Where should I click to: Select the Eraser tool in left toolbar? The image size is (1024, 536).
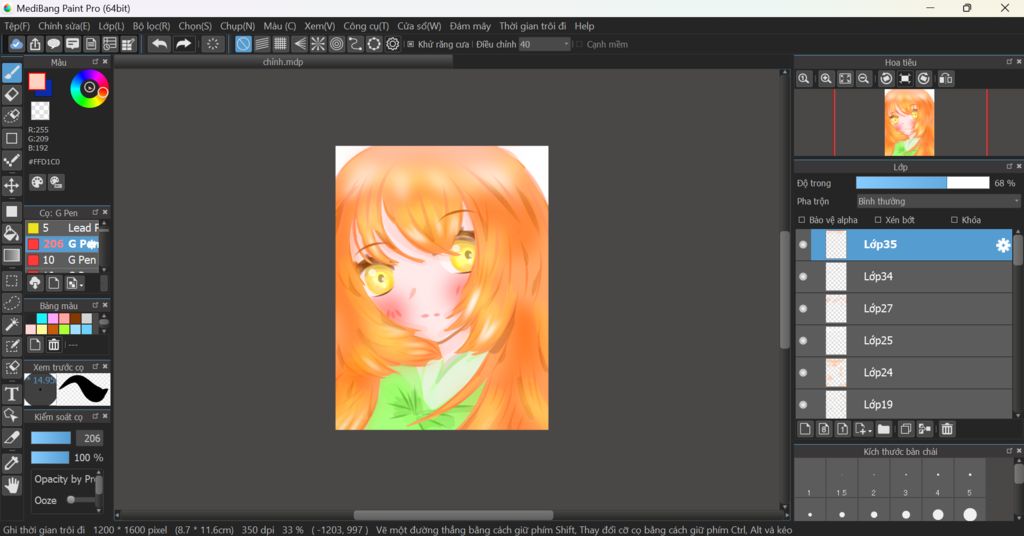click(12, 94)
